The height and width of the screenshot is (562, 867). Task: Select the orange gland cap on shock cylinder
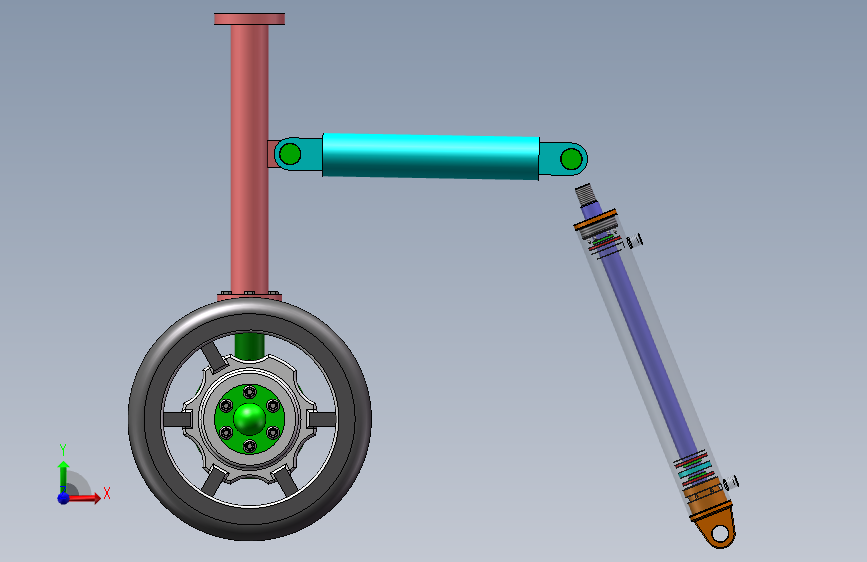[595, 220]
